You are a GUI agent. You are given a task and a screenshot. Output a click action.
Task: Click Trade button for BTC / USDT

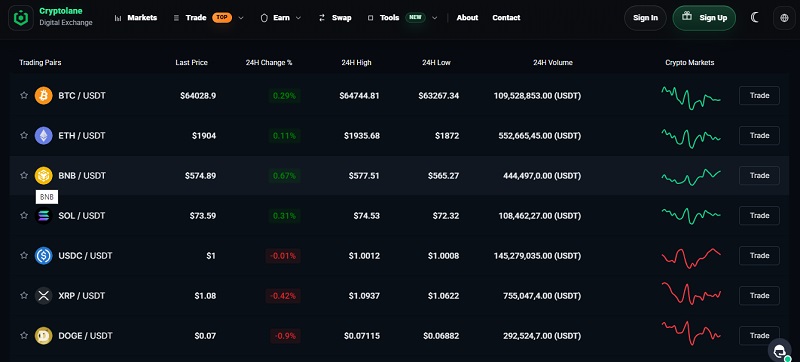point(759,95)
